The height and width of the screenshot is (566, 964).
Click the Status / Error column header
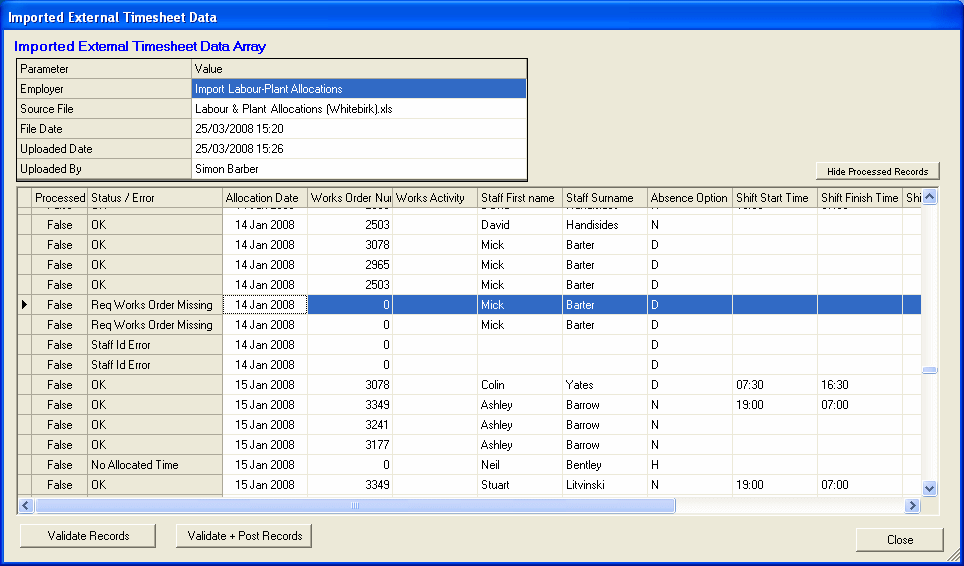(154, 198)
